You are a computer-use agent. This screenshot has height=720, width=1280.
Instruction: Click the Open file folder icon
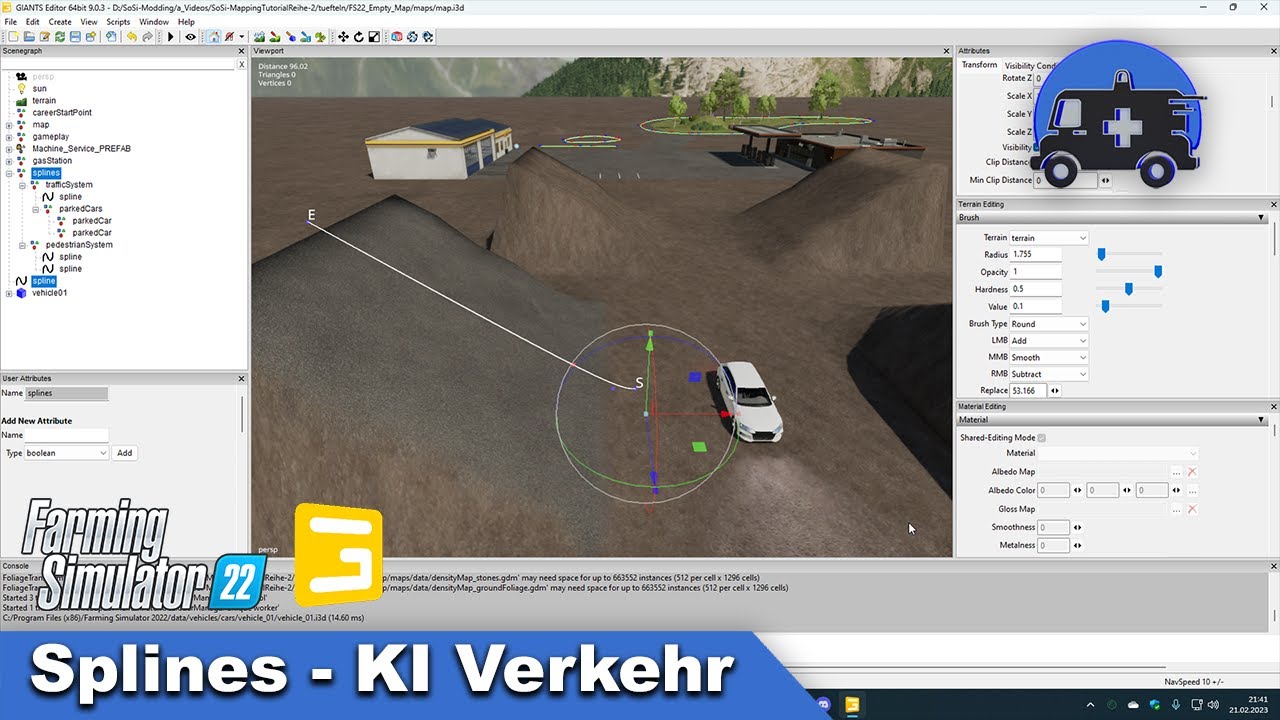pyautogui.click(x=29, y=37)
